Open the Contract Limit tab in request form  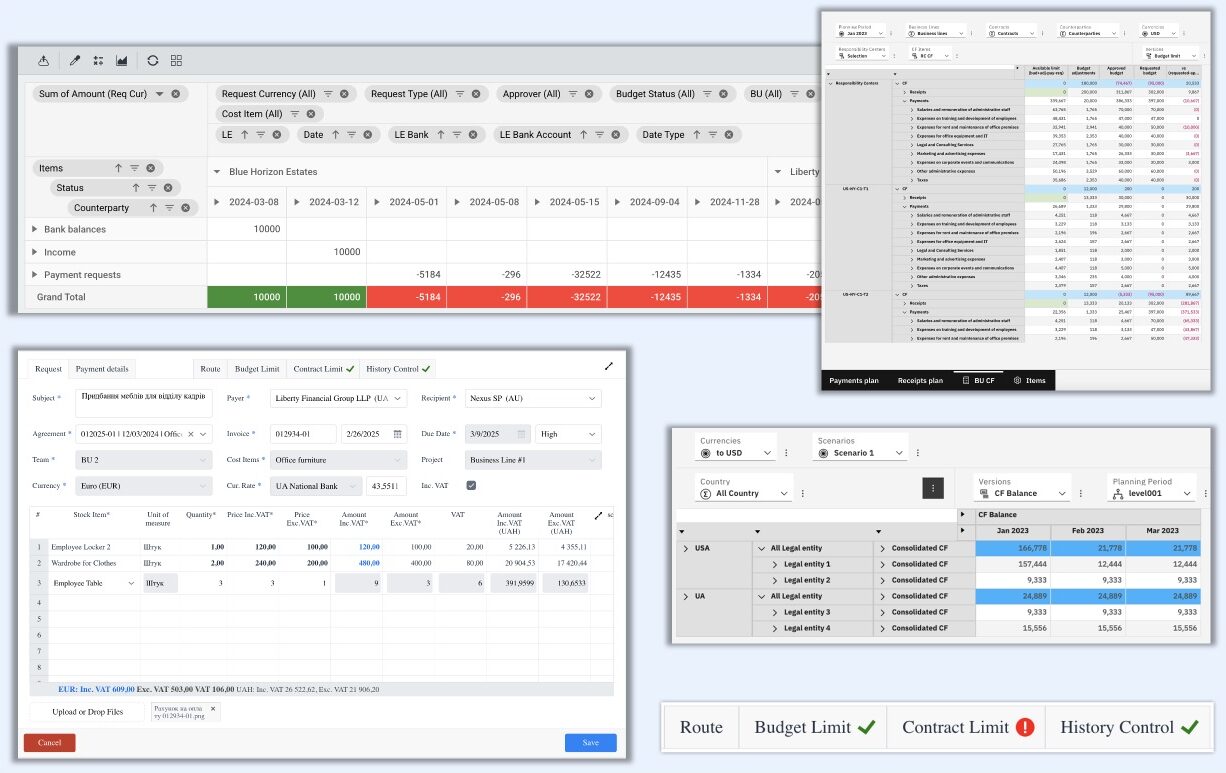[x=323, y=369]
